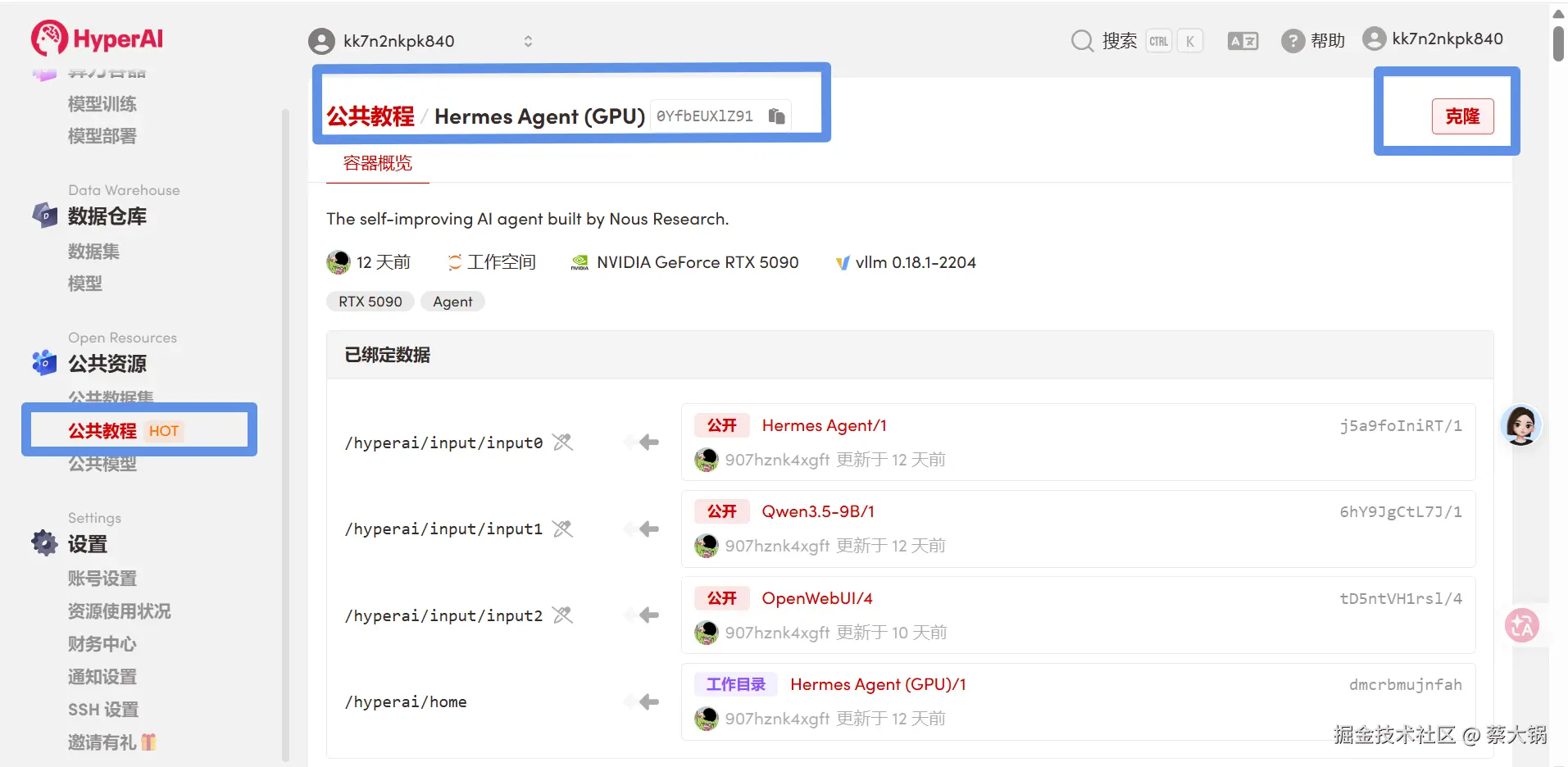1568x767 pixels.
Task: Click the ID dmcrbmujnfah
Action: [1406, 684]
